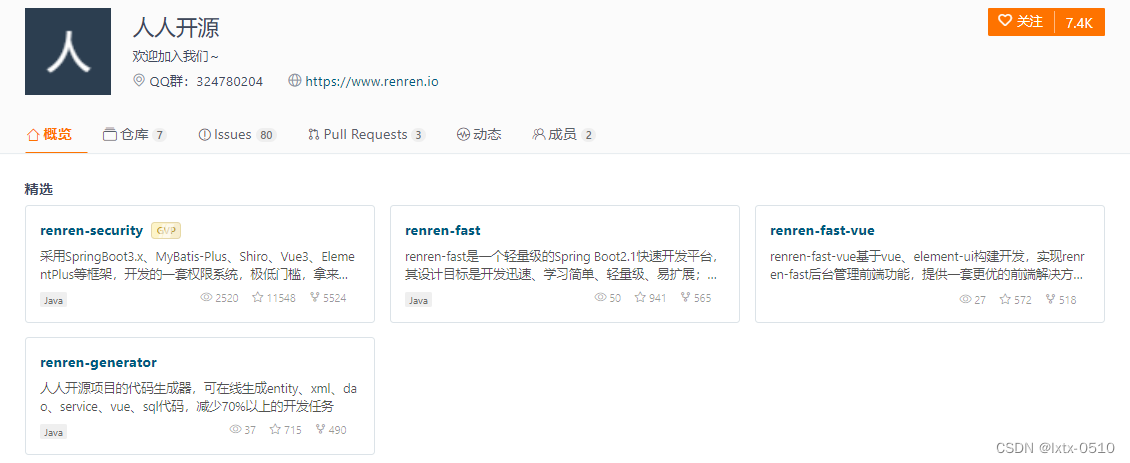Click the 仓库 tab repository icon
The width and height of the screenshot is (1130, 463).
pos(110,134)
